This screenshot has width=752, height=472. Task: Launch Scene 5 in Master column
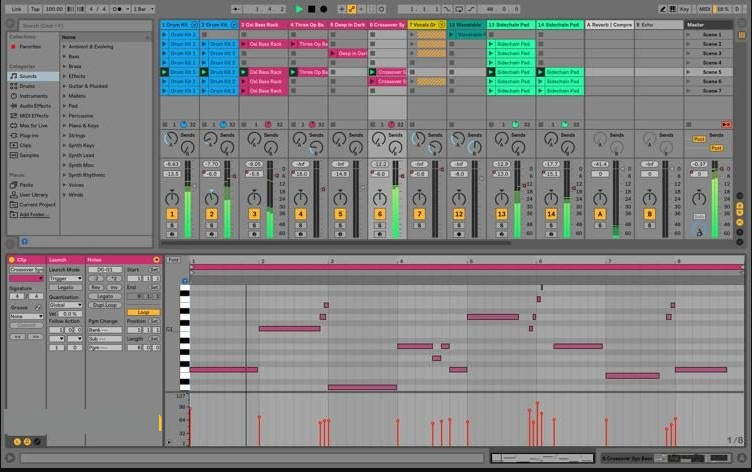click(x=688, y=72)
